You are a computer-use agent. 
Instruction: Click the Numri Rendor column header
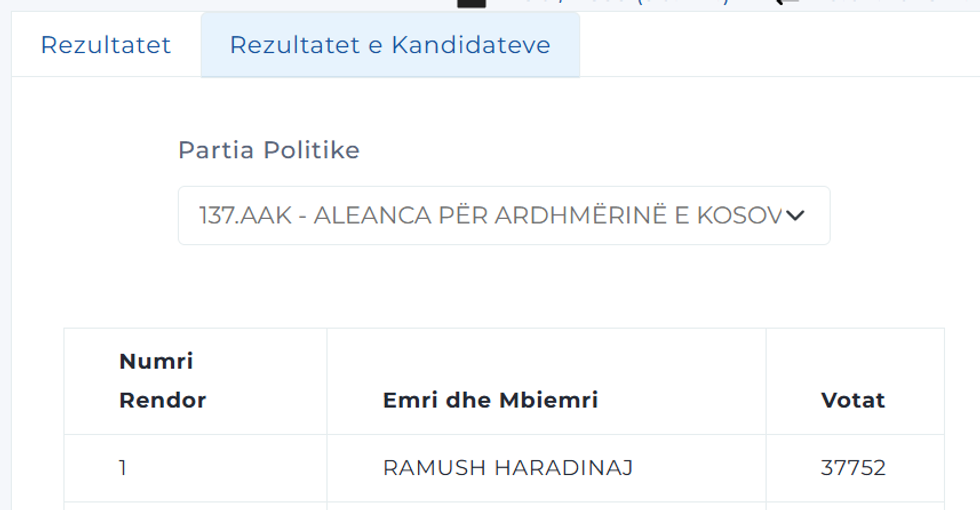(162, 381)
